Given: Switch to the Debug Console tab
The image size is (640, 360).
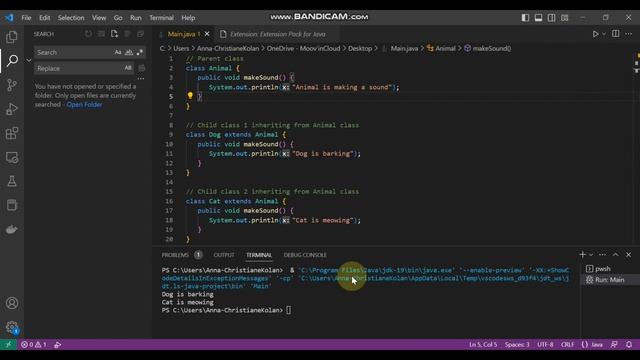Looking at the screenshot, I should point(305,255).
